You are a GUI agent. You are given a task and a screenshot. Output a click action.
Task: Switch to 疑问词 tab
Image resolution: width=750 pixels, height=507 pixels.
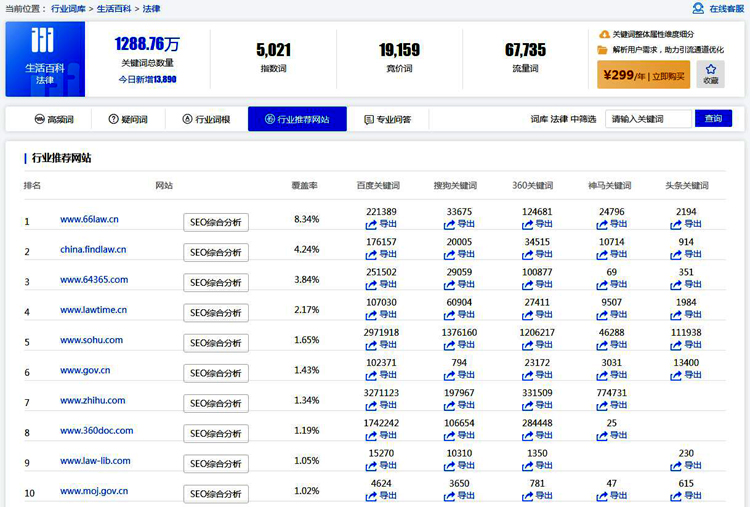tap(127, 119)
